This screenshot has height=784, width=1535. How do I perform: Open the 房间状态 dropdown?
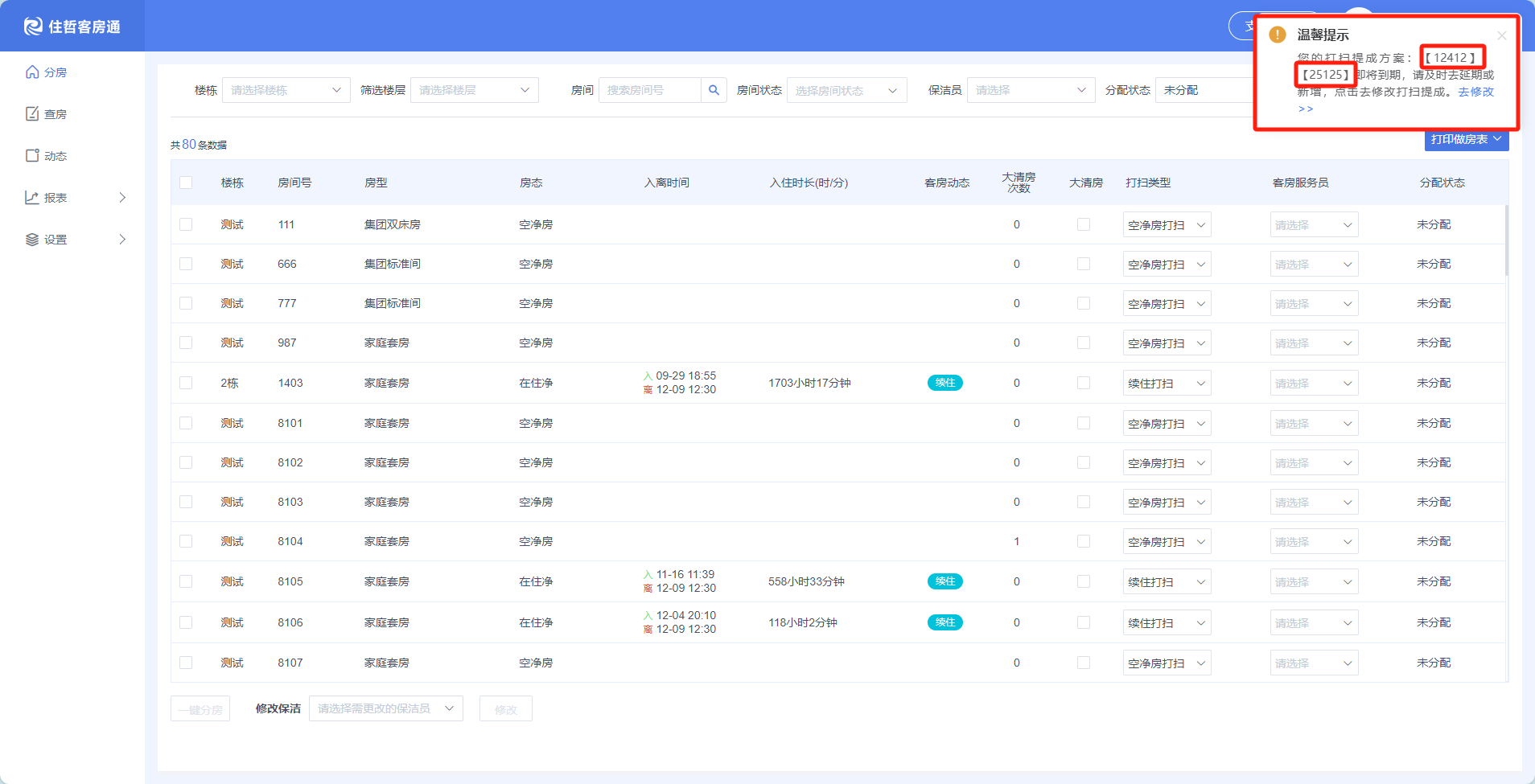pos(846,90)
